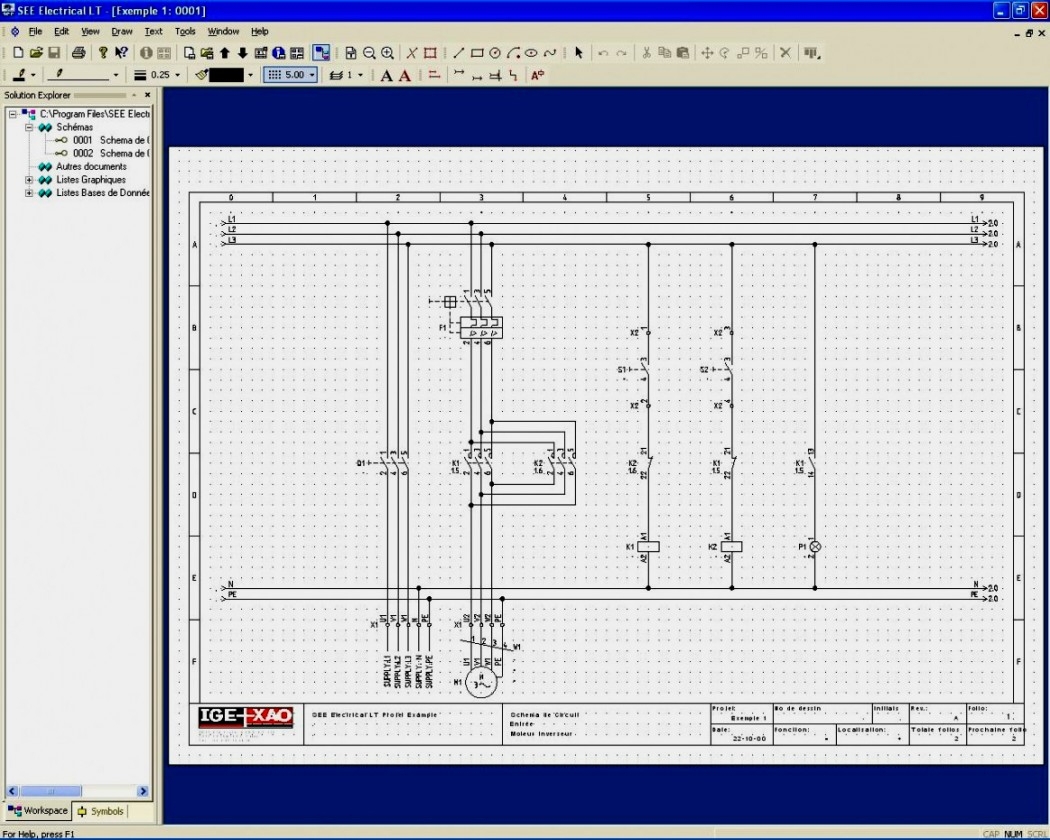
Task: Open the project with the Open folder icon
Action: [x=38, y=52]
